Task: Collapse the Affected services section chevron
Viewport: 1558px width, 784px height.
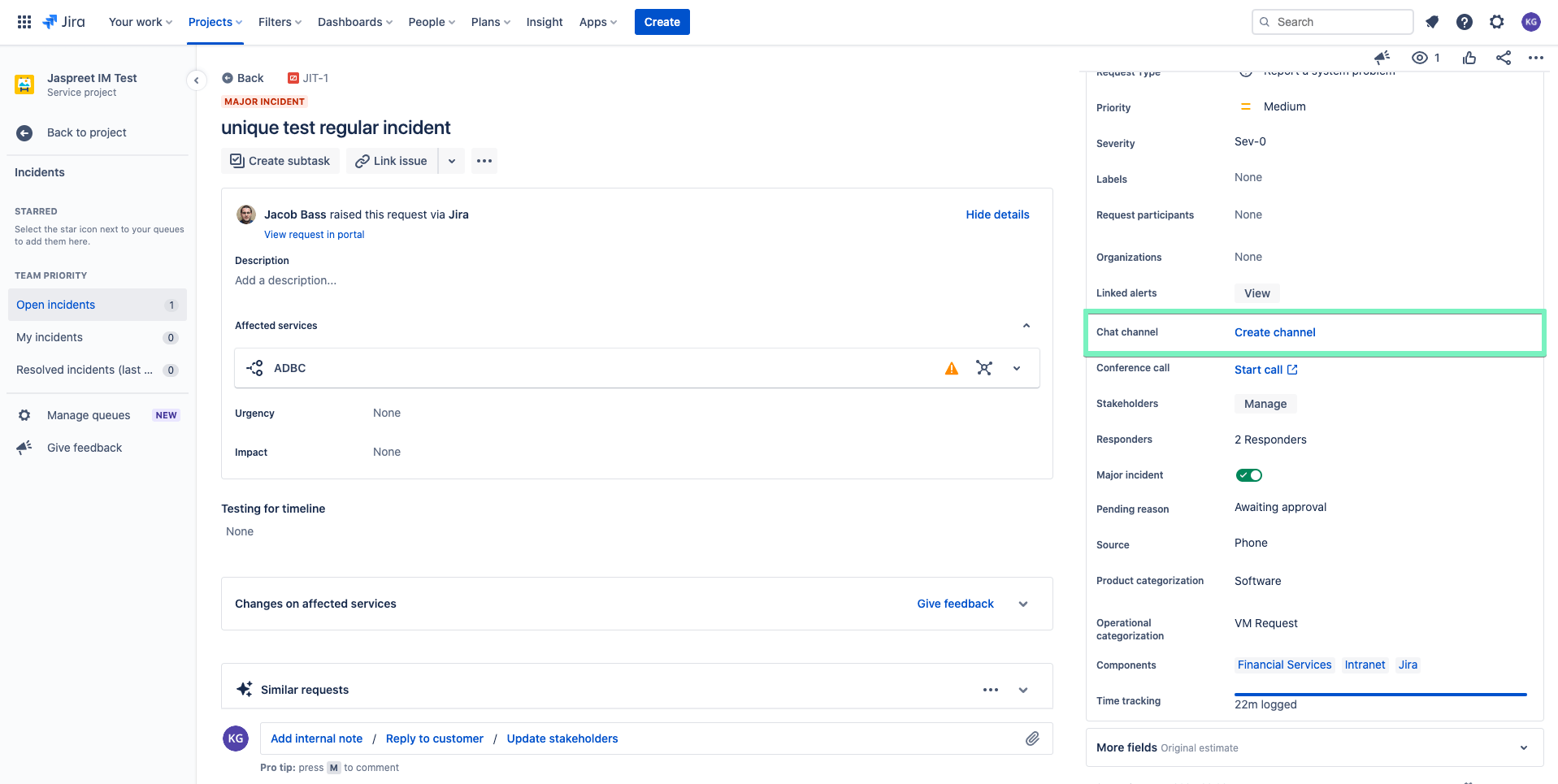Action: (1026, 325)
